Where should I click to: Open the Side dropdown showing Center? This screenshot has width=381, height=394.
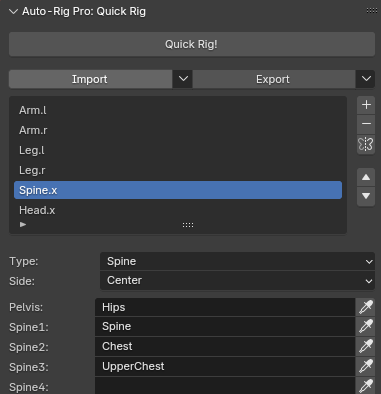pyautogui.click(x=237, y=281)
